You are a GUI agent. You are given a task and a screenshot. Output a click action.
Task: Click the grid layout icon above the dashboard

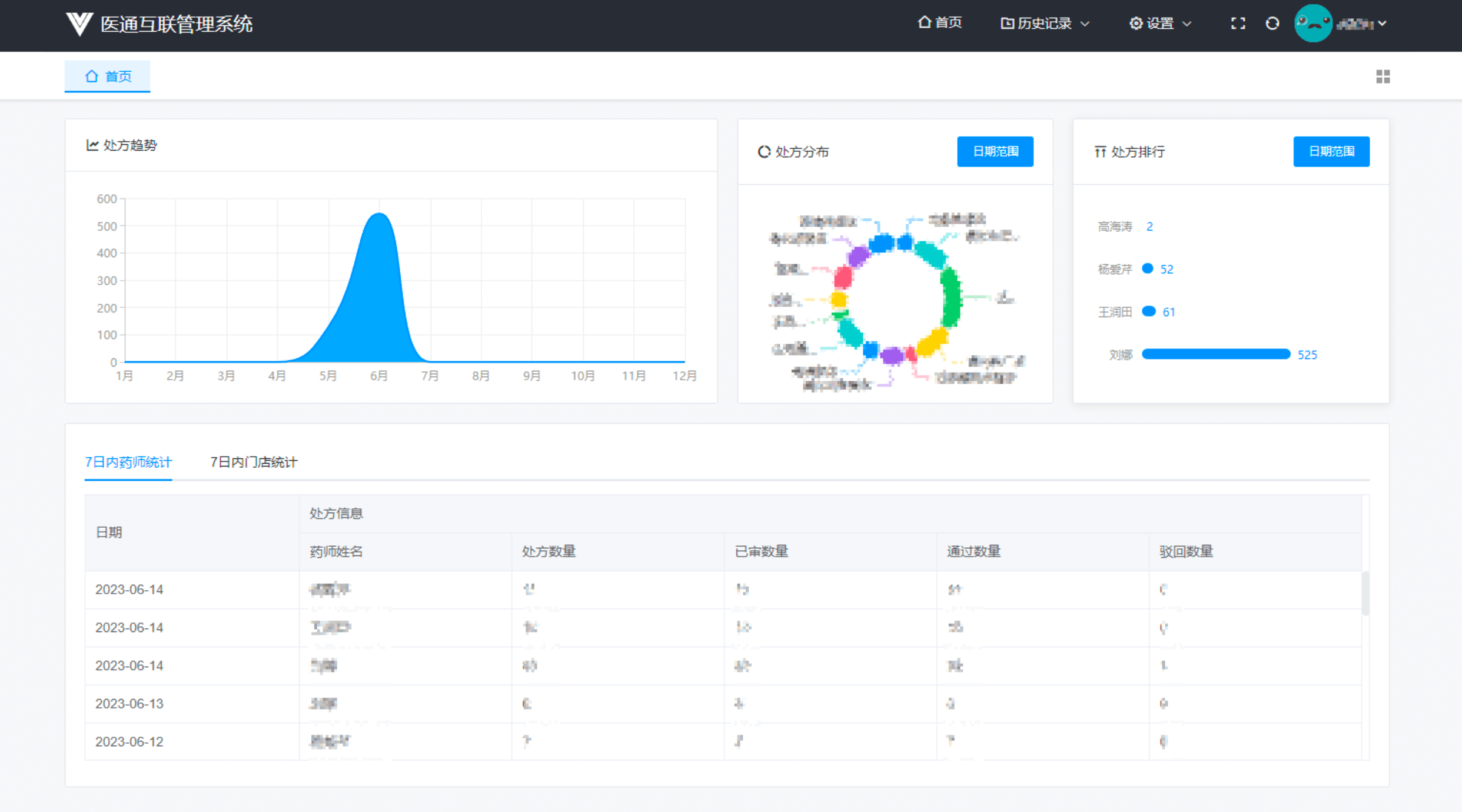(1384, 76)
